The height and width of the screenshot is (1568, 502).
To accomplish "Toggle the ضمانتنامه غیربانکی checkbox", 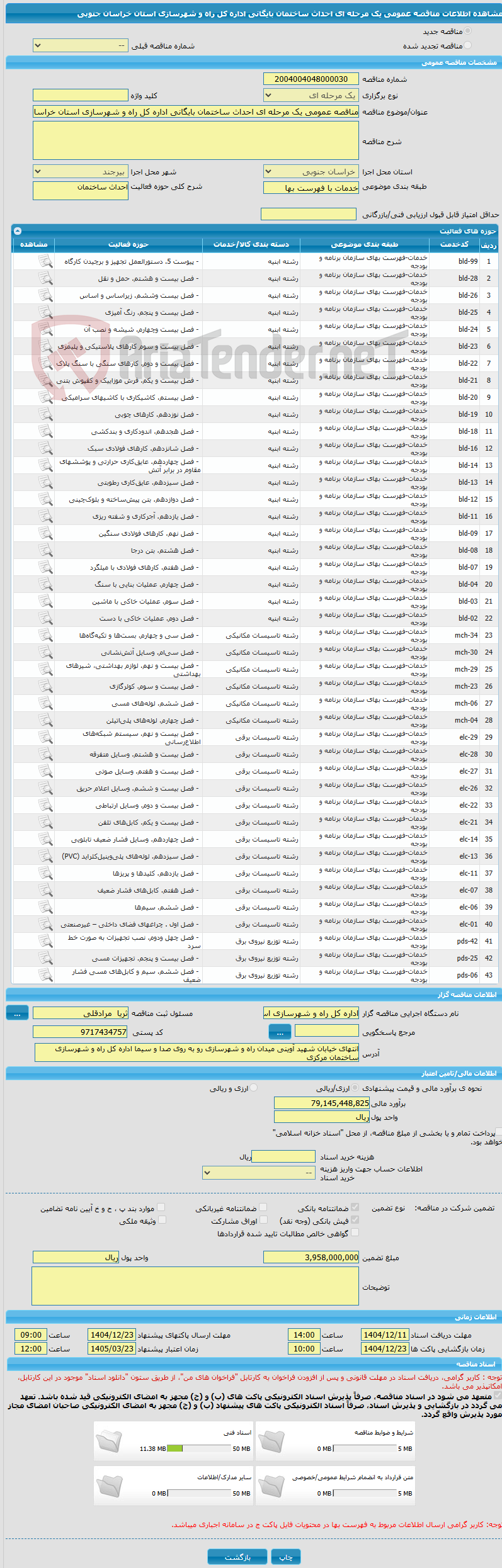I will [263, 1207].
